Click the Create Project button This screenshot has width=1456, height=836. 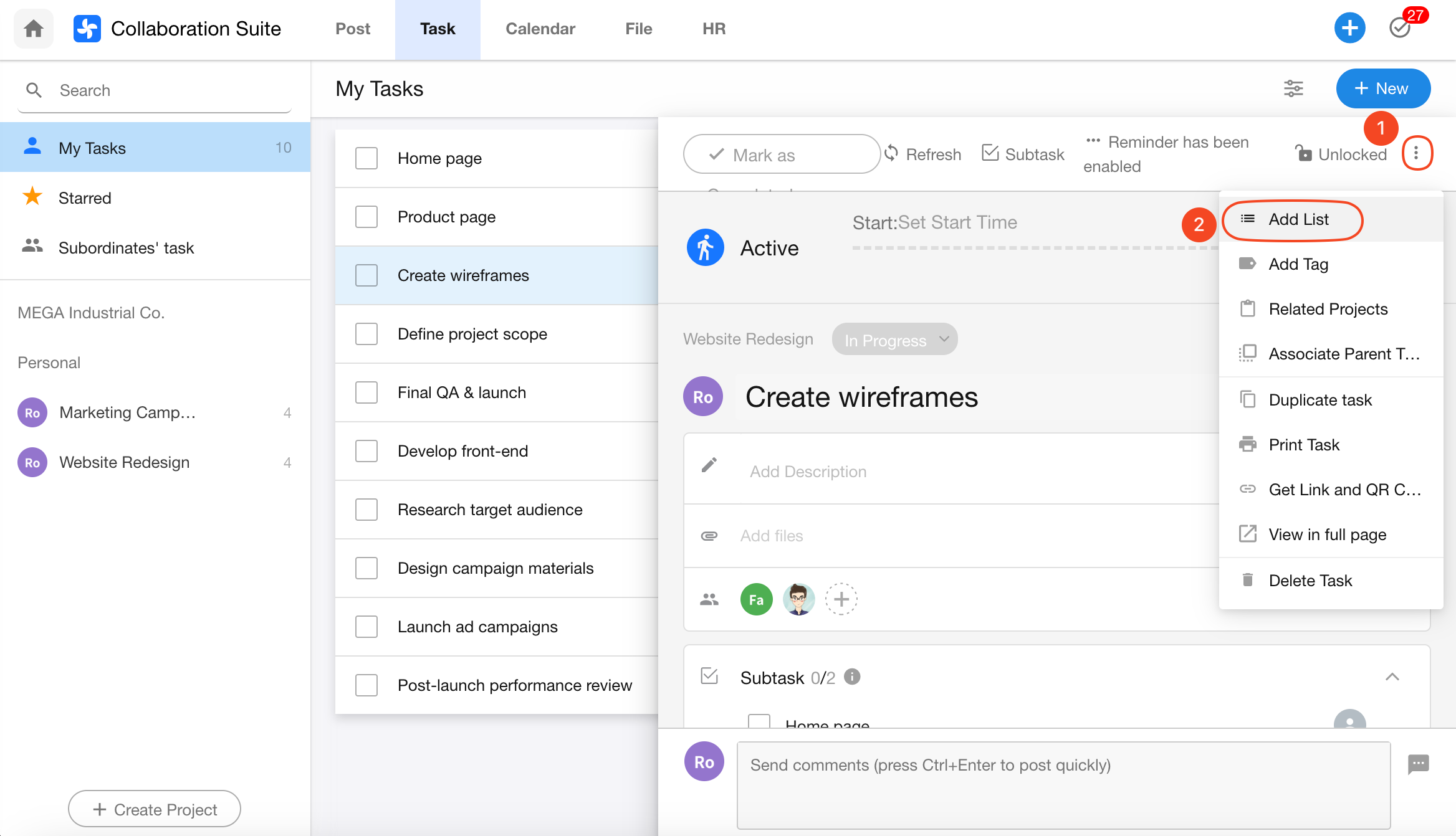point(155,809)
